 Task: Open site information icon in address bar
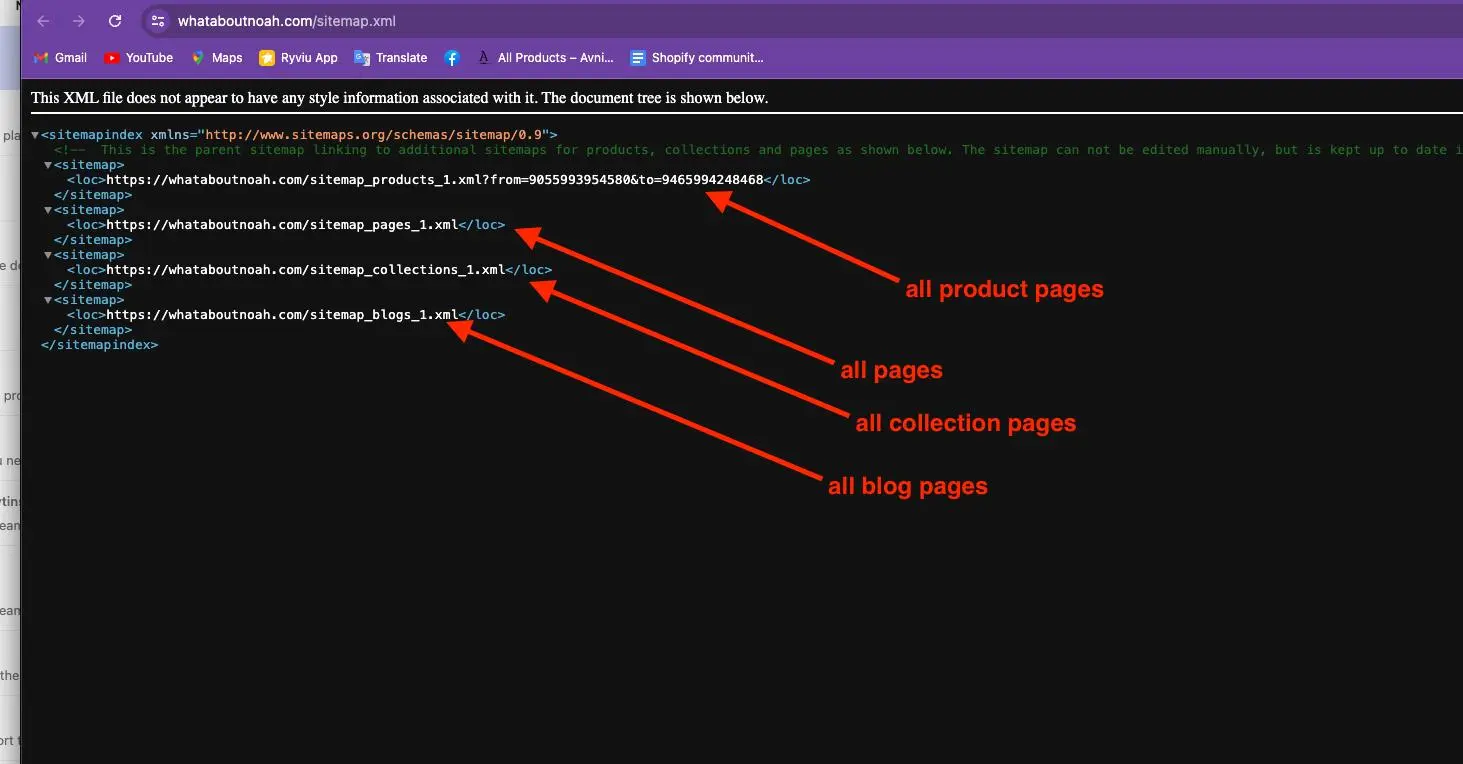click(x=157, y=21)
